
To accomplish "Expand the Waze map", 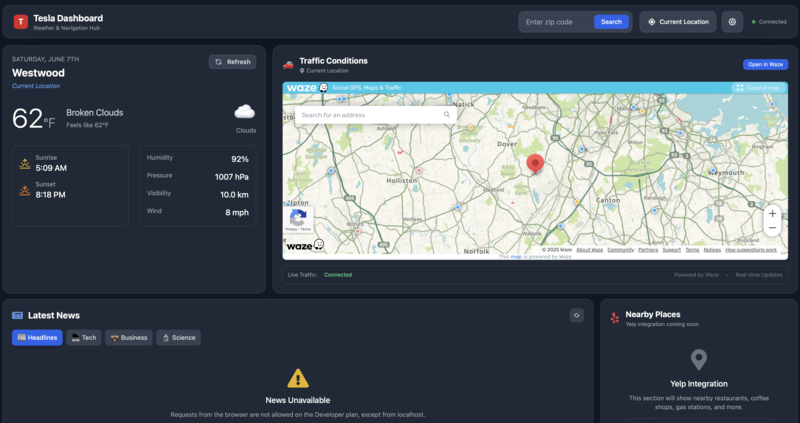I will 758,88.
